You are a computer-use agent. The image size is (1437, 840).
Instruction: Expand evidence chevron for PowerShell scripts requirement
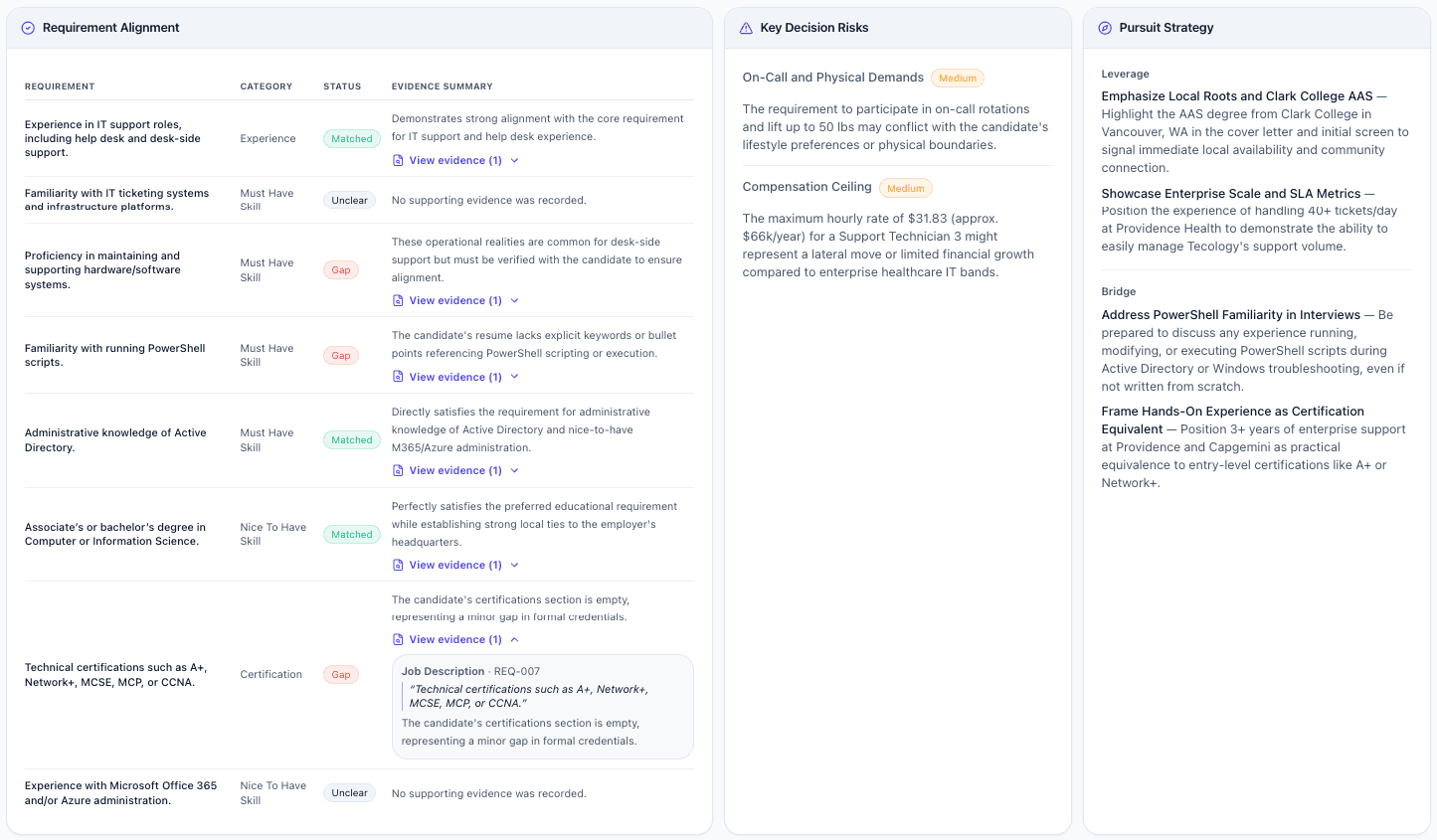[x=514, y=377]
